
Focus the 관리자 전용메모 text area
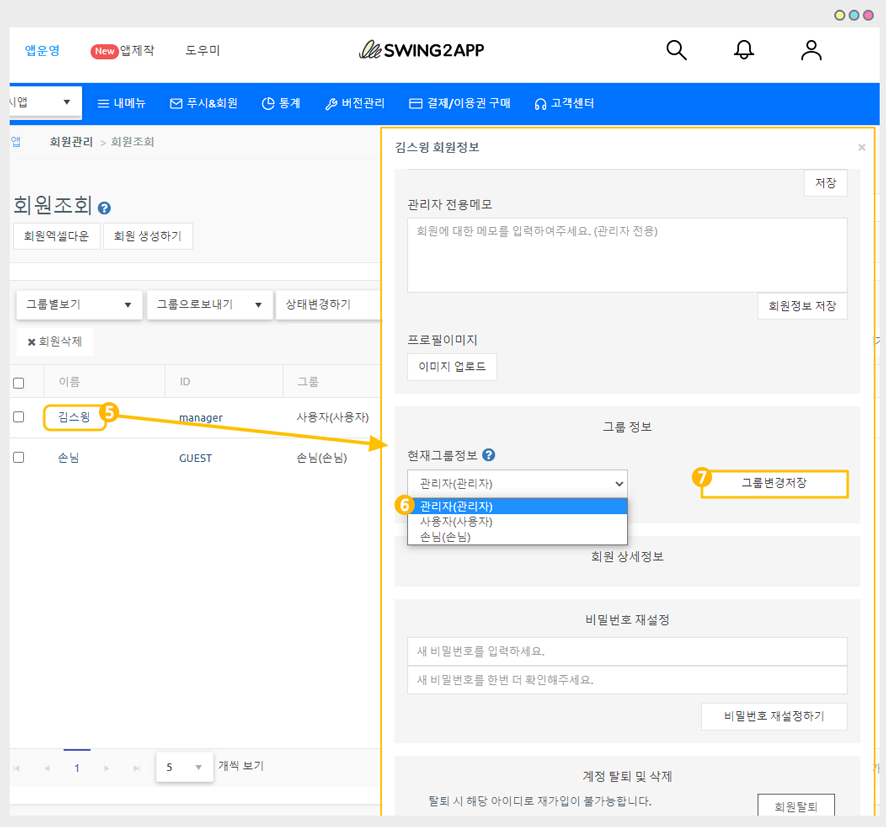click(627, 255)
